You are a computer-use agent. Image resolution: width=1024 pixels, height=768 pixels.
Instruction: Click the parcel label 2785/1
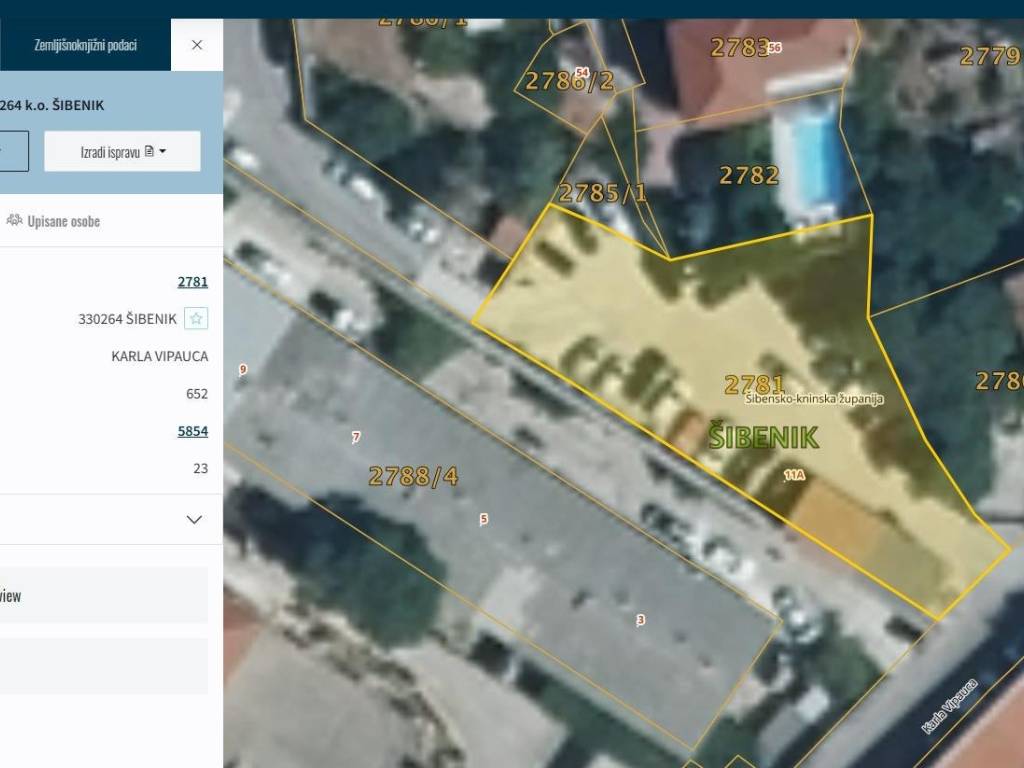(602, 192)
